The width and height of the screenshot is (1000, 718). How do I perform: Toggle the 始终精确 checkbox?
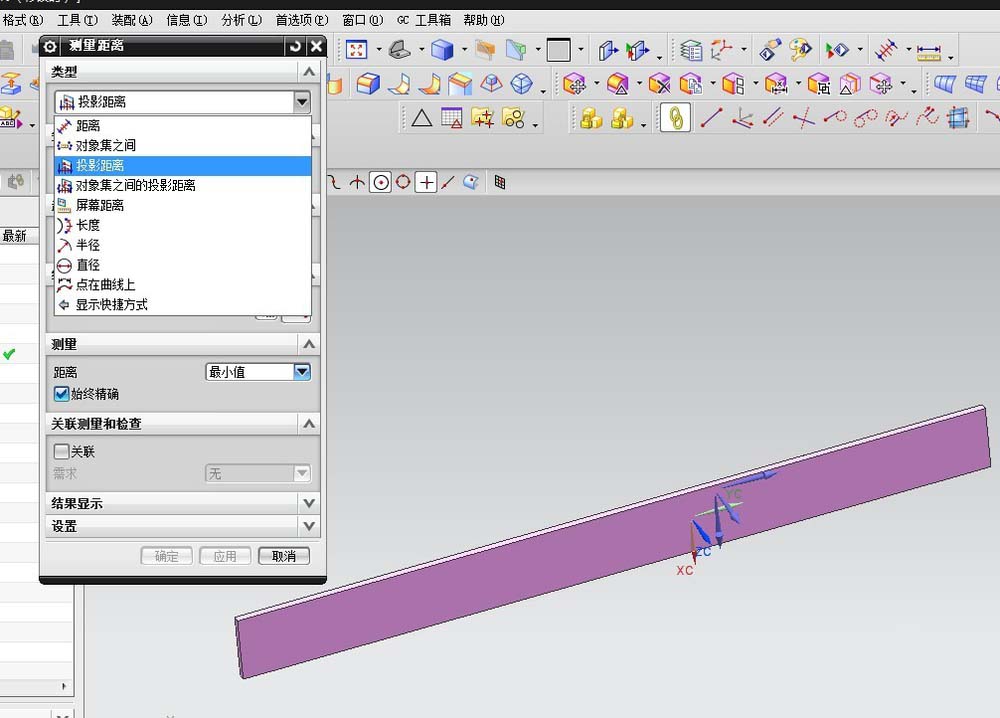click(x=61, y=394)
